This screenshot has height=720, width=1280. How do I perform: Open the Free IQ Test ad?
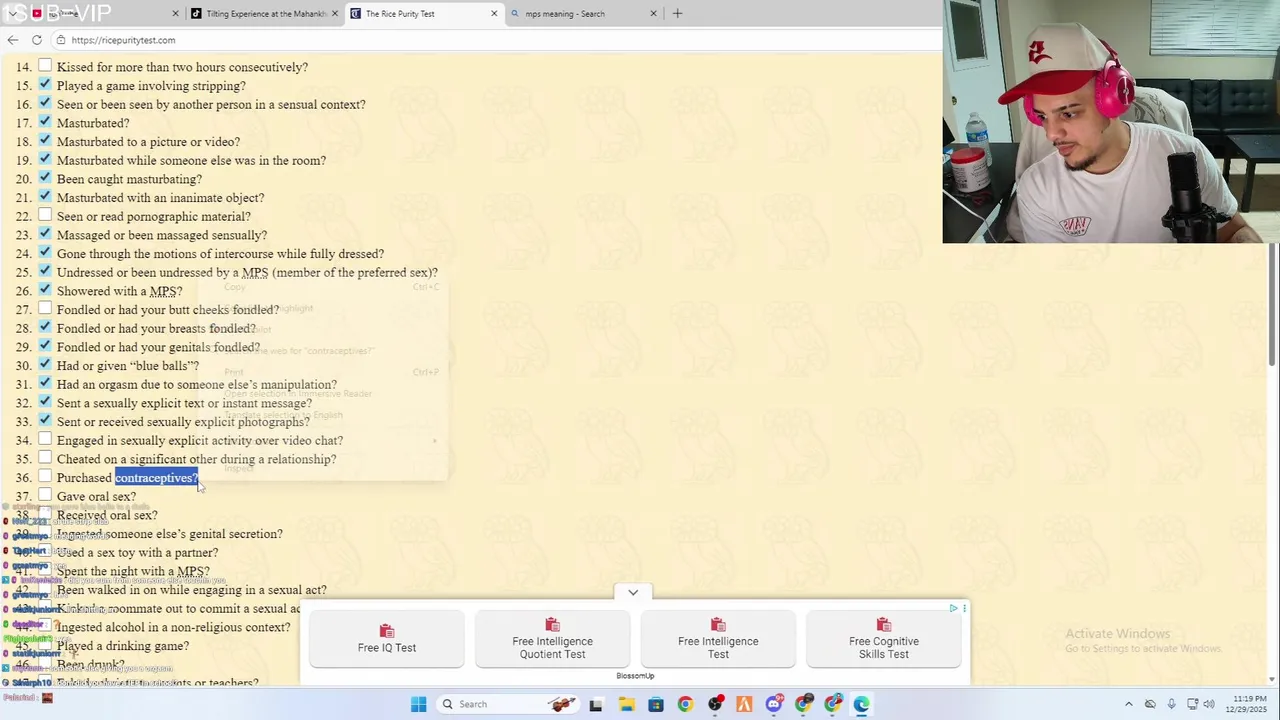coord(387,638)
